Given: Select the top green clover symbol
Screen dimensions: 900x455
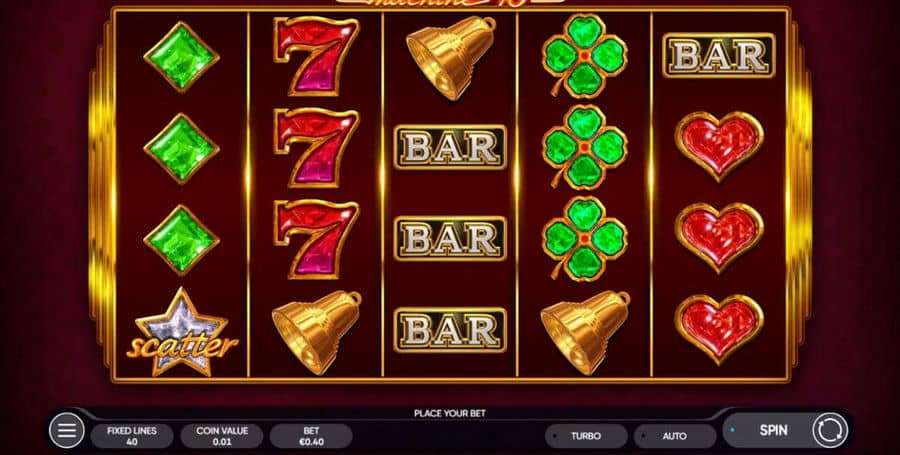Looking at the screenshot, I should [x=584, y=56].
